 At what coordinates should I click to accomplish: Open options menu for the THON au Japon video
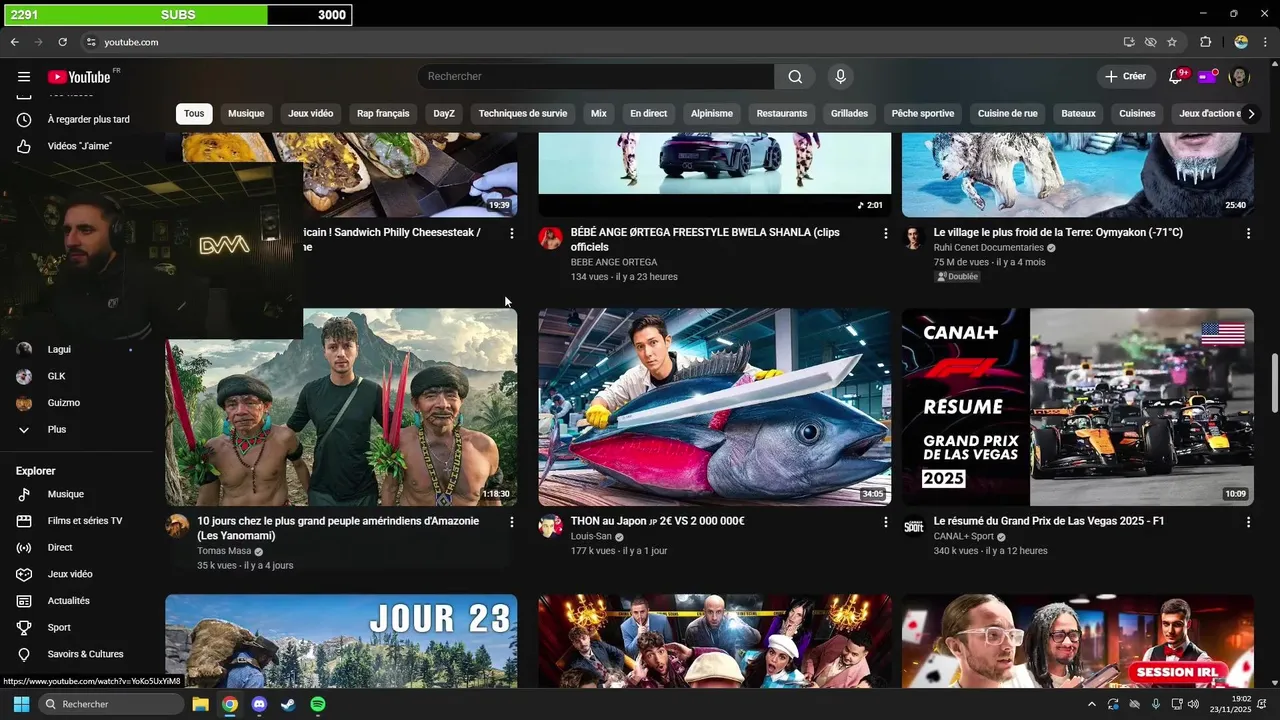(x=885, y=522)
